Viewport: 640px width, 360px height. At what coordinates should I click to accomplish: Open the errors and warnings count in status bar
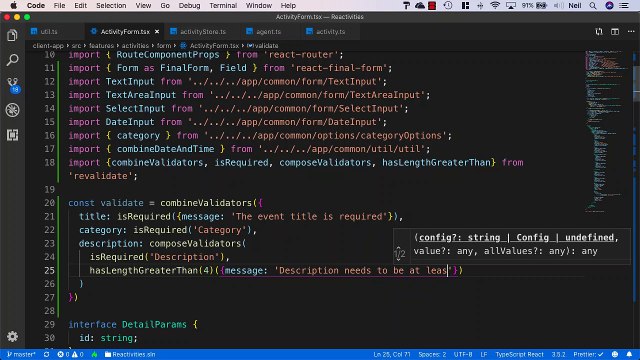tap(70, 354)
